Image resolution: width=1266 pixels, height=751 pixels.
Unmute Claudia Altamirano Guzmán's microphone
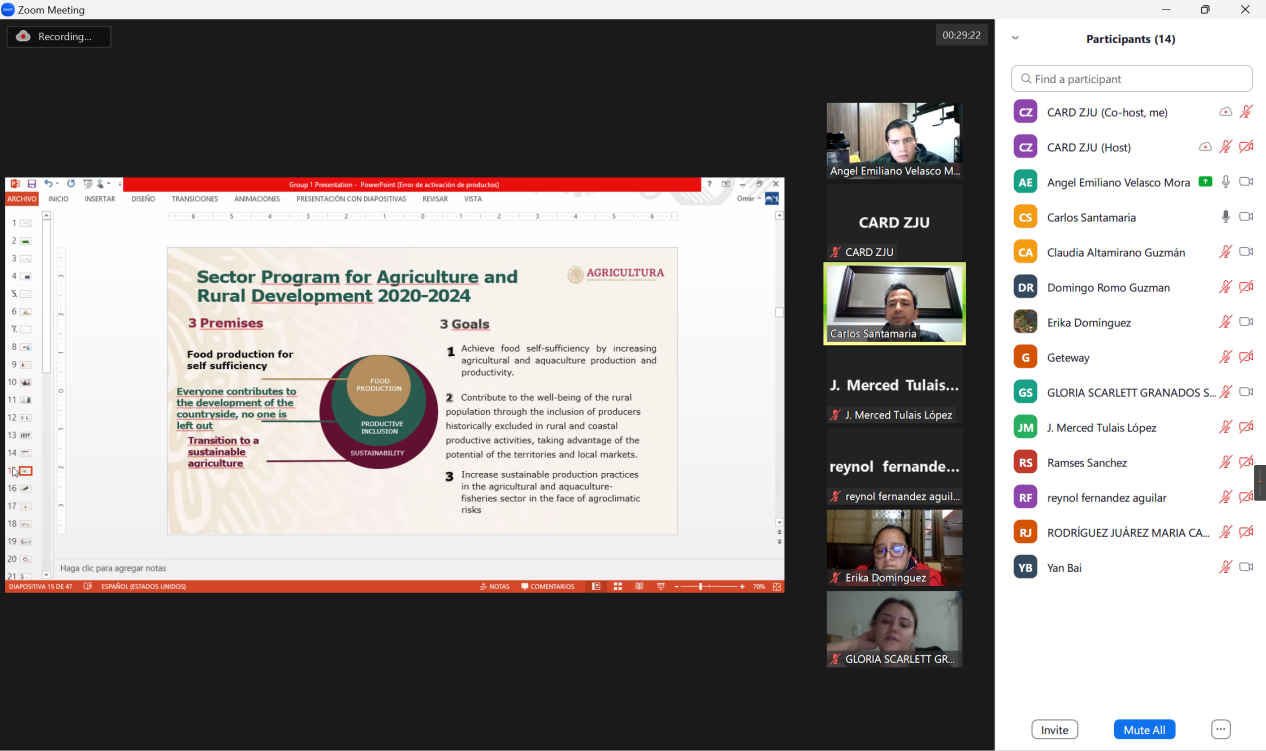pos(1225,252)
